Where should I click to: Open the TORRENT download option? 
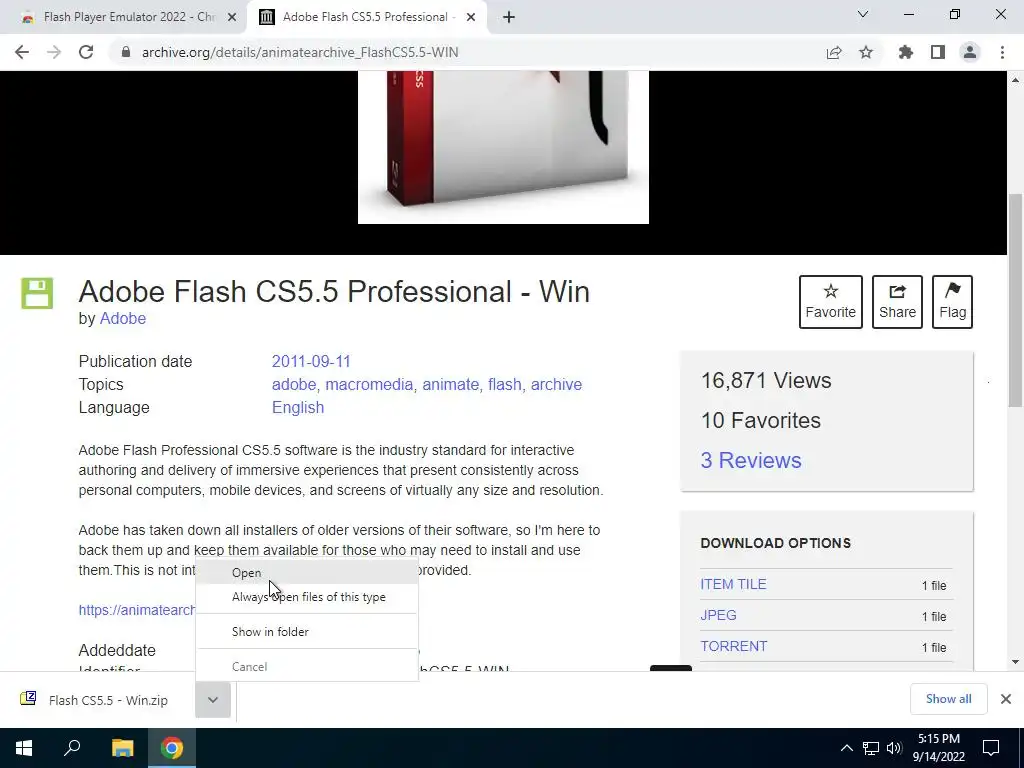click(734, 646)
